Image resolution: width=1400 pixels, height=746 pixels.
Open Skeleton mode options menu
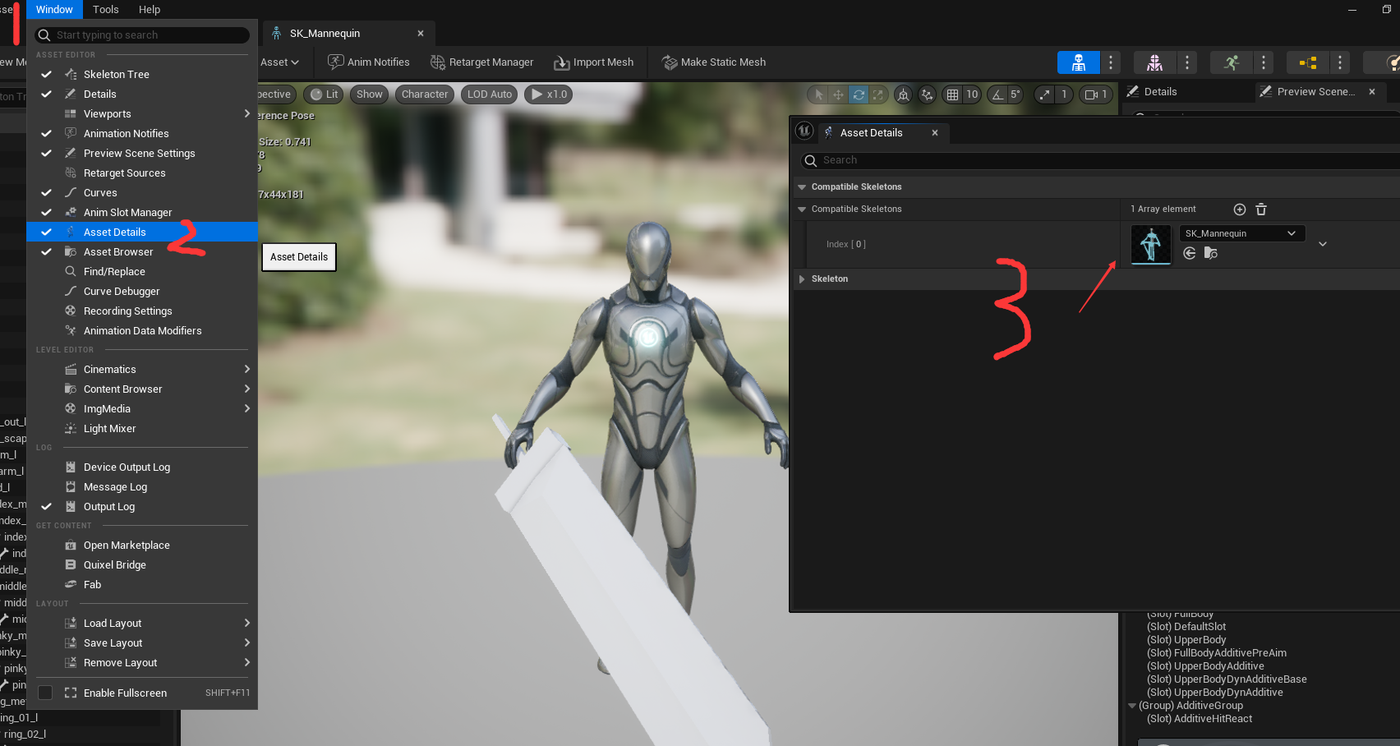1109,62
